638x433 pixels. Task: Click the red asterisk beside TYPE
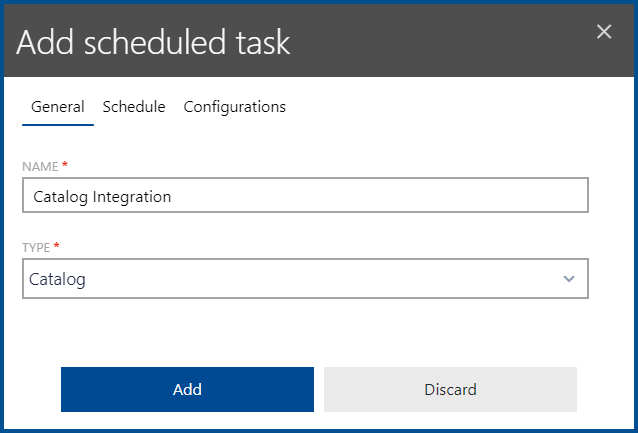[x=58, y=246]
